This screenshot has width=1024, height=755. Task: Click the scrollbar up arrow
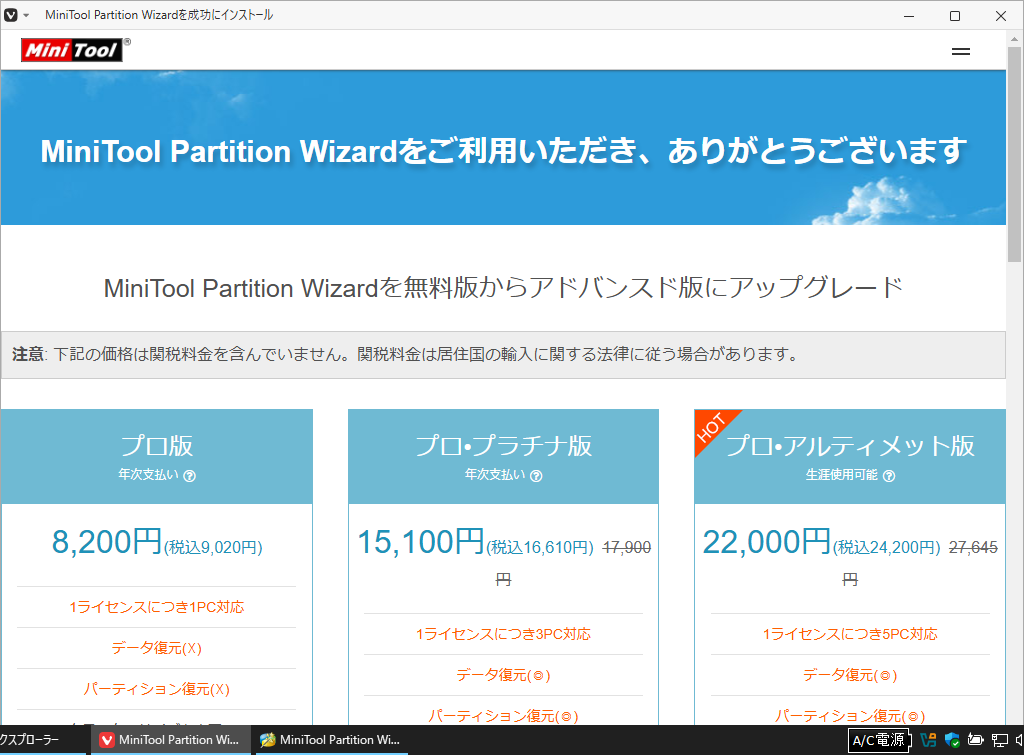(x=1014, y=39)
